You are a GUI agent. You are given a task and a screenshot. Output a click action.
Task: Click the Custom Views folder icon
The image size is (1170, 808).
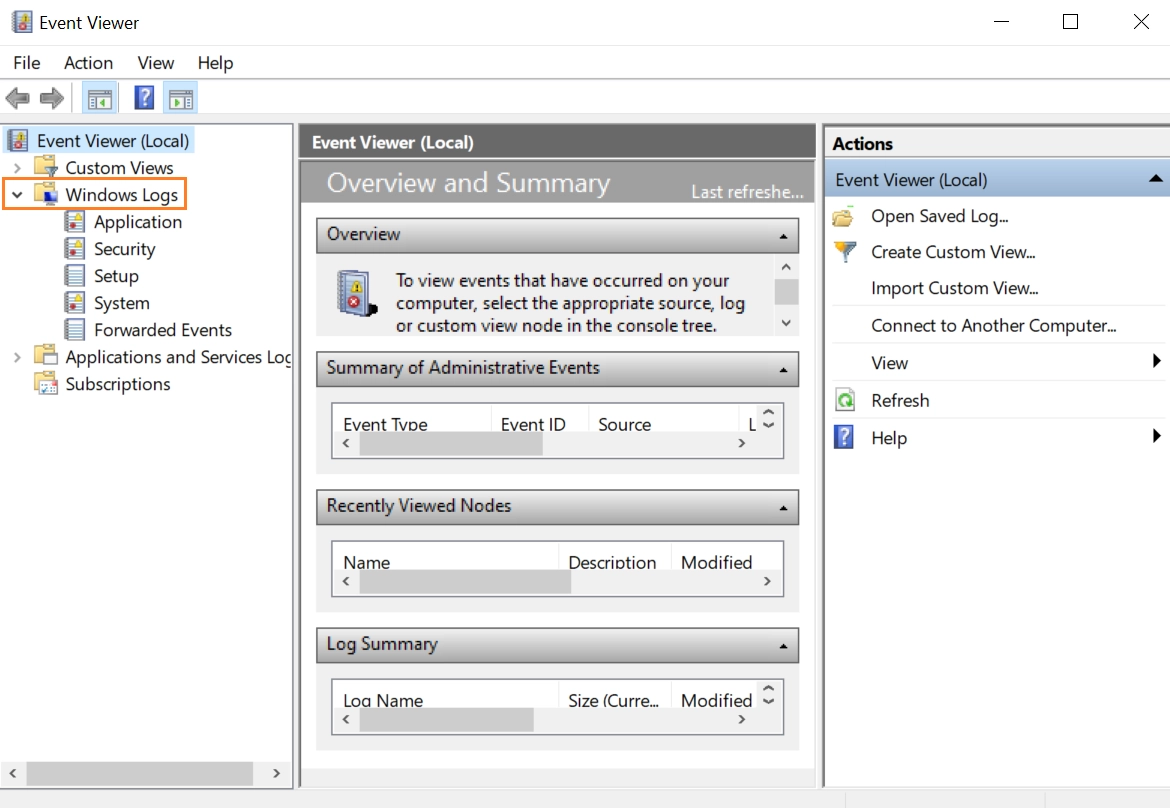46,166
